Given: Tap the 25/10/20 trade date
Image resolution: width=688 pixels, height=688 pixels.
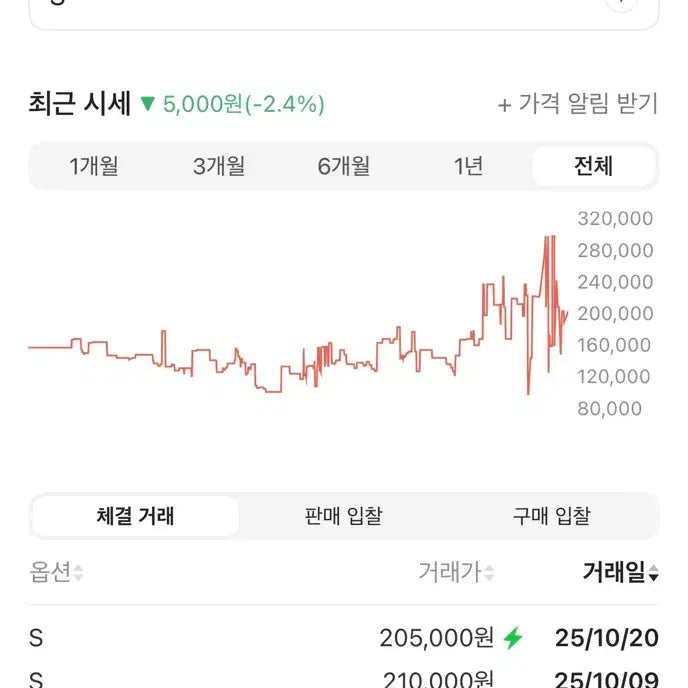Looking at the screenshot, I should coord(606,638).
